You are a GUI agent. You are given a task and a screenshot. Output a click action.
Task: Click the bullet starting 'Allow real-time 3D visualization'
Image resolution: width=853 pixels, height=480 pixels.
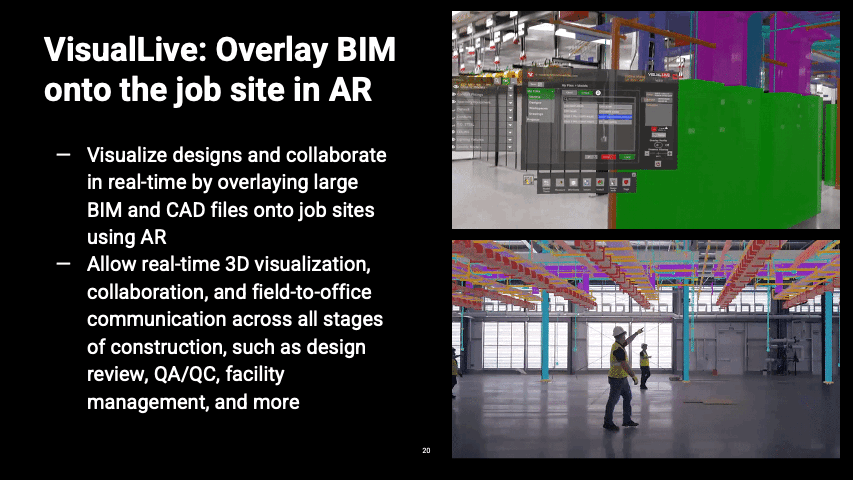(x=234, y=333)
